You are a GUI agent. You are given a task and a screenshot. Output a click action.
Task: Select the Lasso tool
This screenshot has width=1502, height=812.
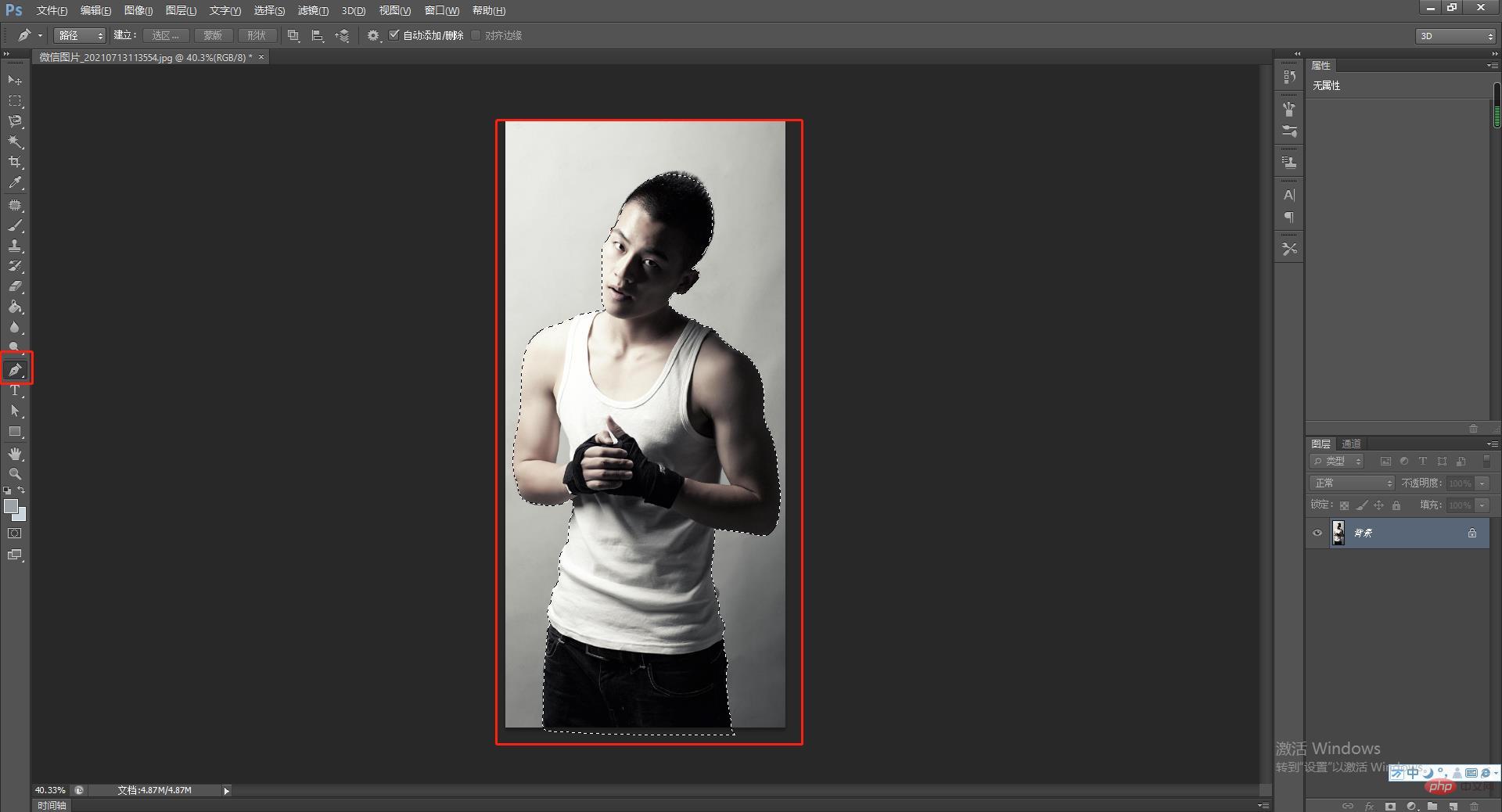click(x=15, y=121)
